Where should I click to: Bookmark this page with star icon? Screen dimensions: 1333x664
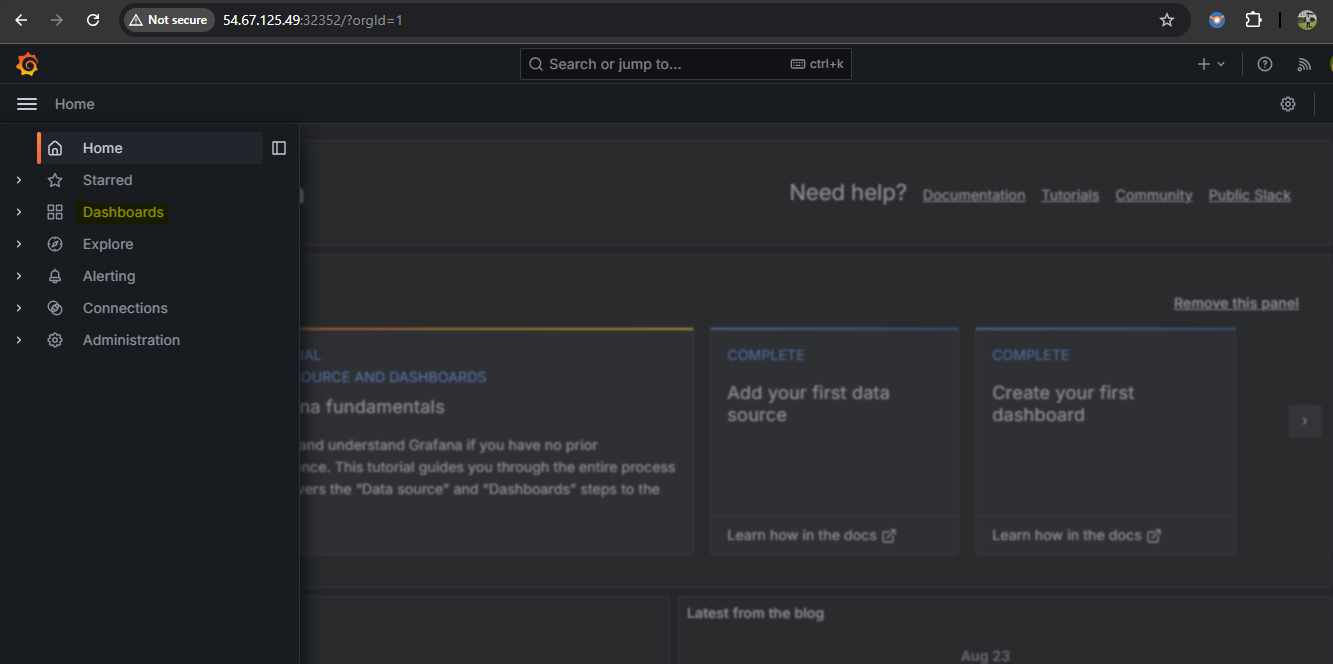[1167, 20]
